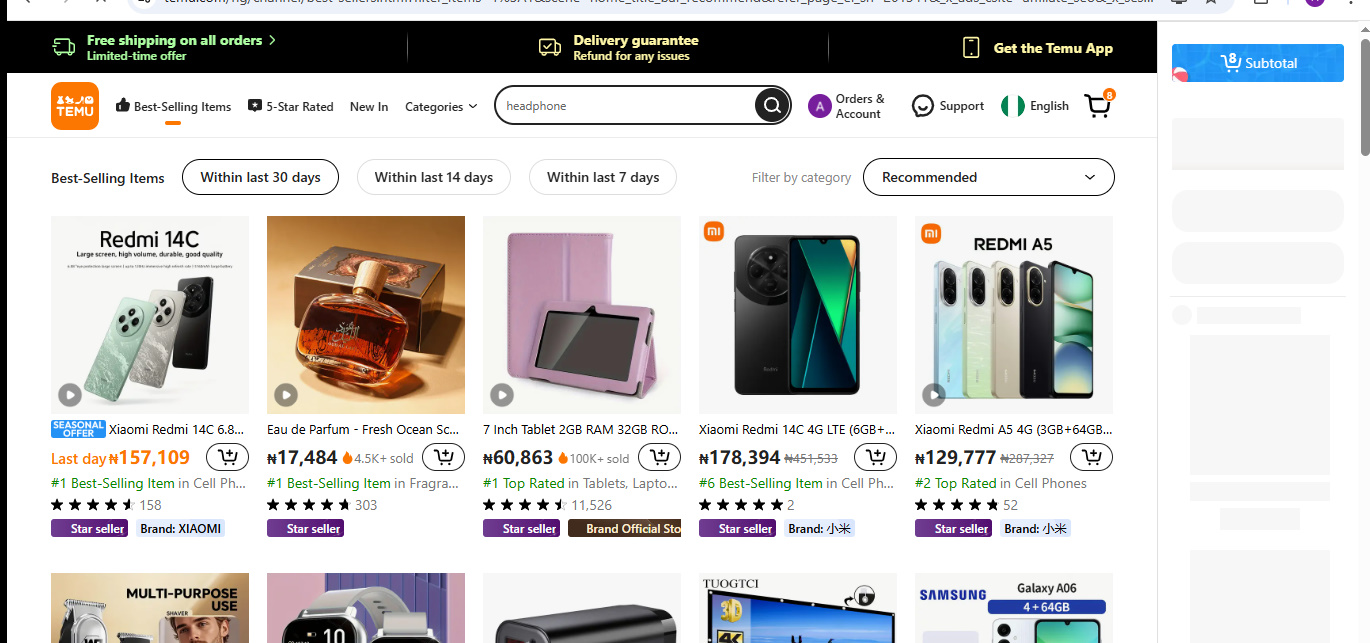Image resolution: width=1370 pixels, height=643 pixels.
Task: Open the shopping cart icon
Action: point(1098,105)
